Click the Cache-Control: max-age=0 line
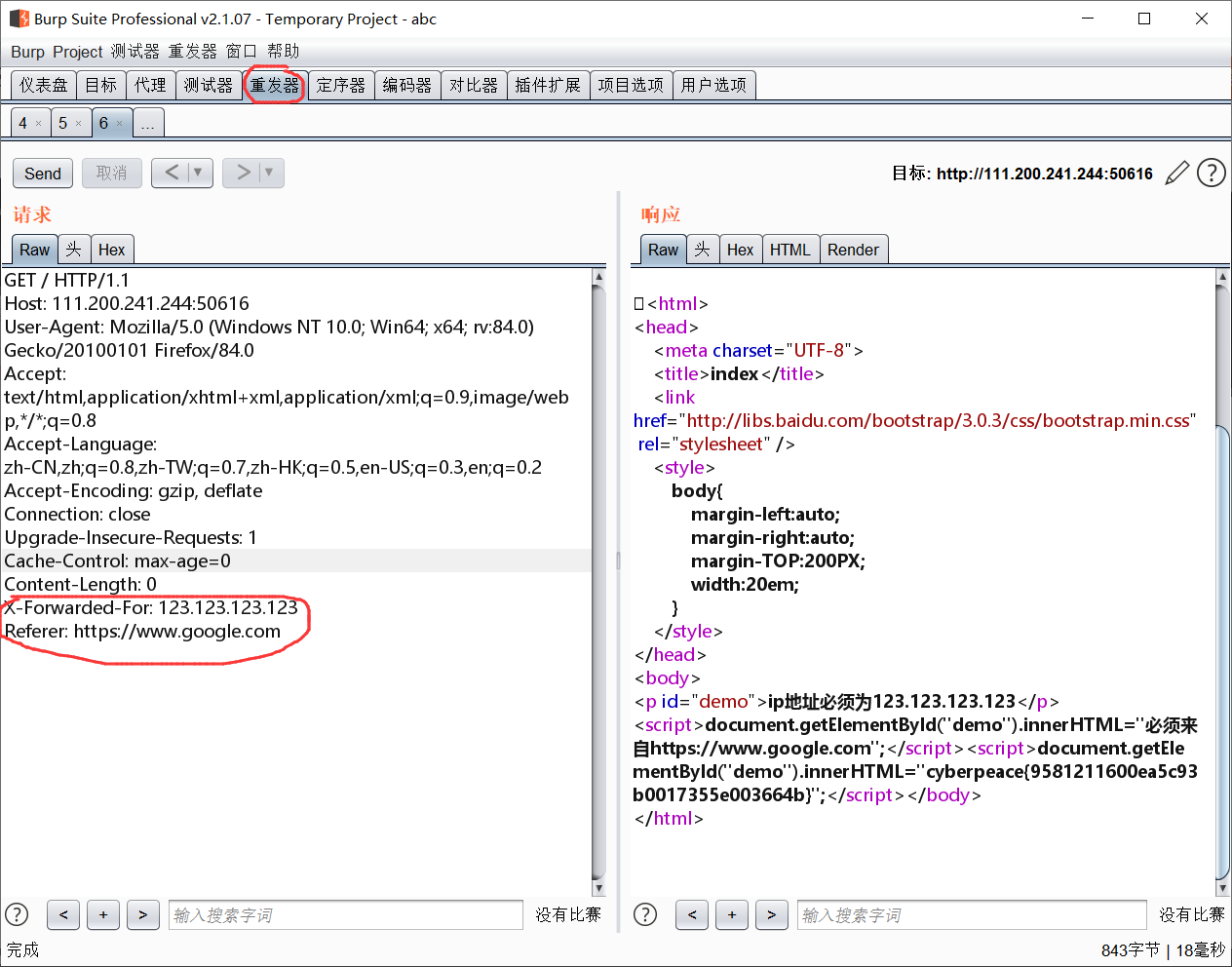Viewport: 1232px width, 967px height. tap(296, 561)
